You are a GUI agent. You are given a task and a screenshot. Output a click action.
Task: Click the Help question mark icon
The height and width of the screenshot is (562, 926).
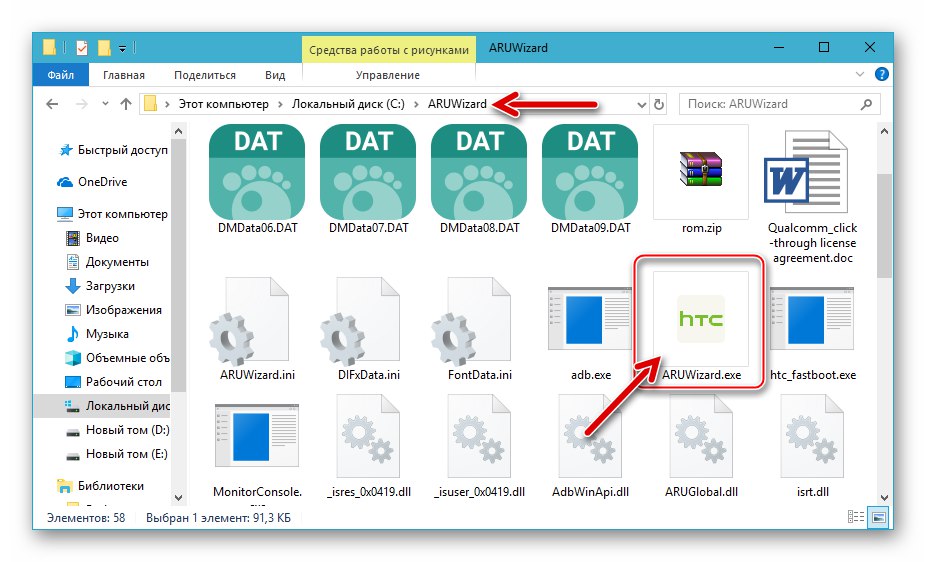tap(882, 74)
